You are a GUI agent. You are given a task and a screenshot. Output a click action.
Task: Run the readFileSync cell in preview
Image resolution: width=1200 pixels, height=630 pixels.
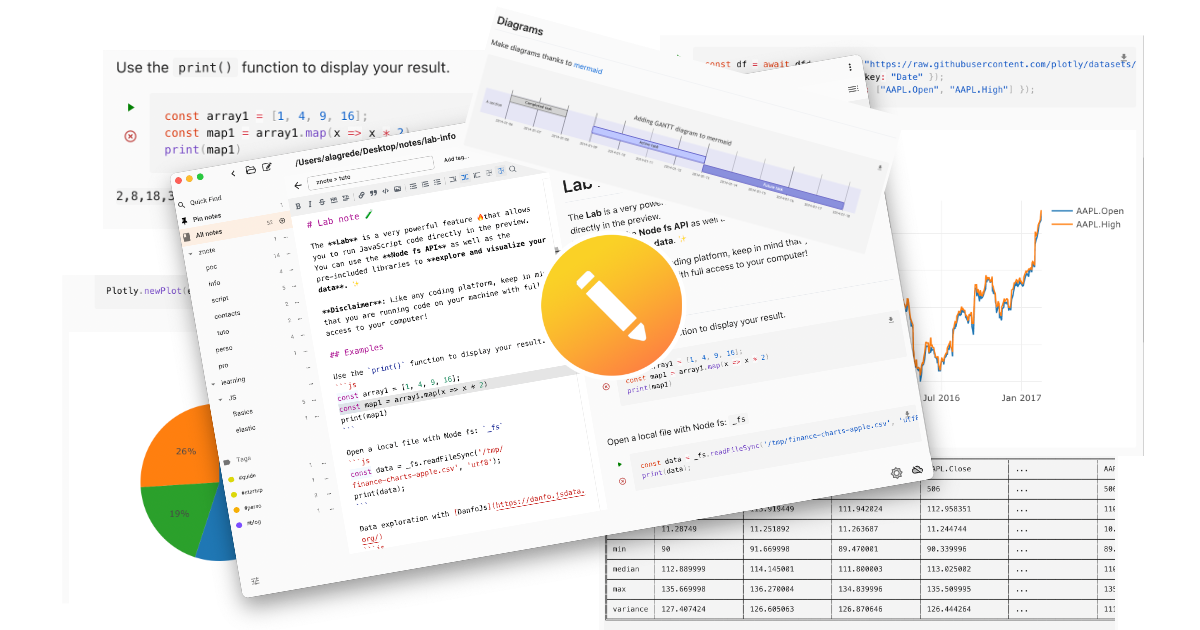619,464
